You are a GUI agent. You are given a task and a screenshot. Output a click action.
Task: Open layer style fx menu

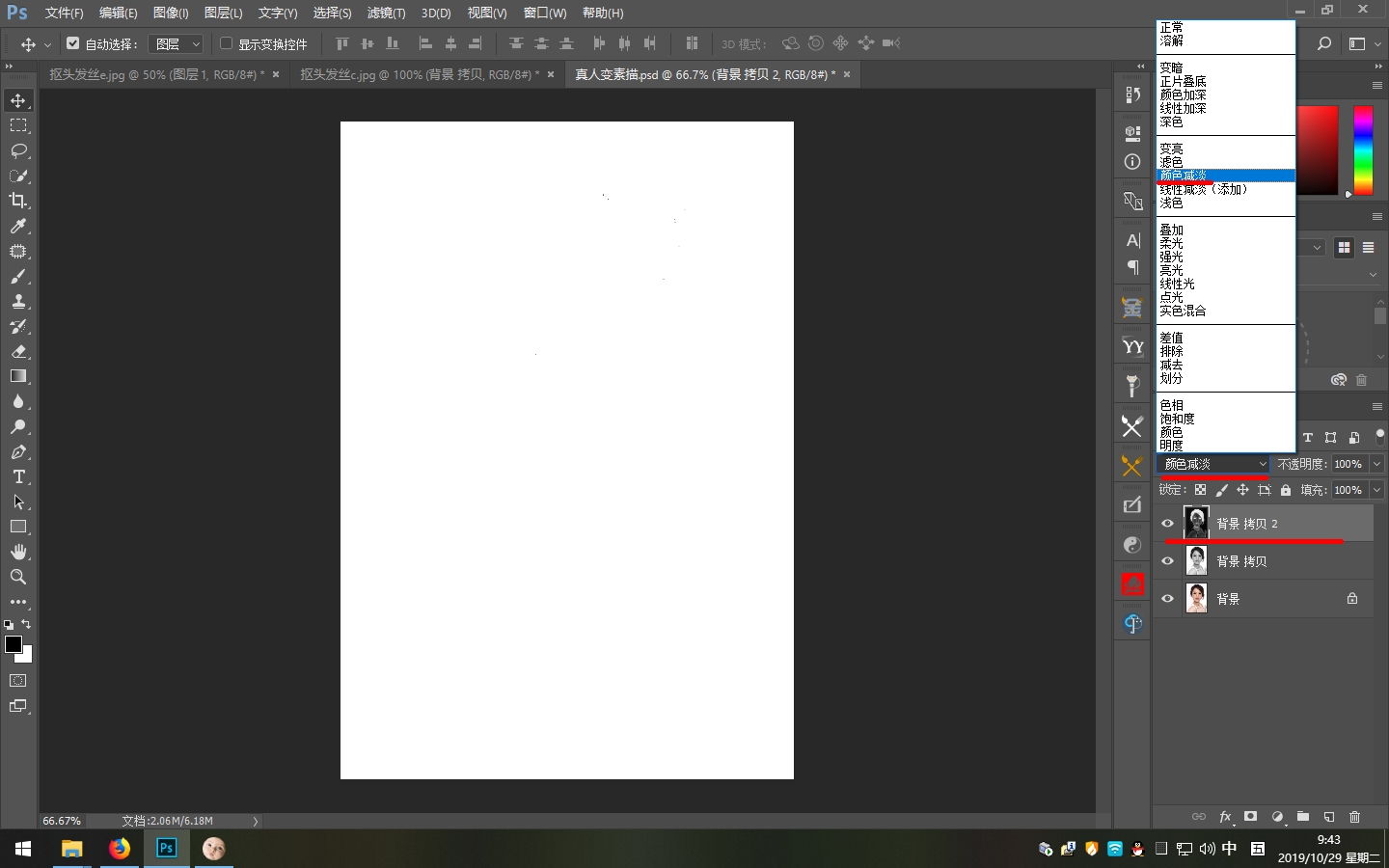coord(1225,817)
